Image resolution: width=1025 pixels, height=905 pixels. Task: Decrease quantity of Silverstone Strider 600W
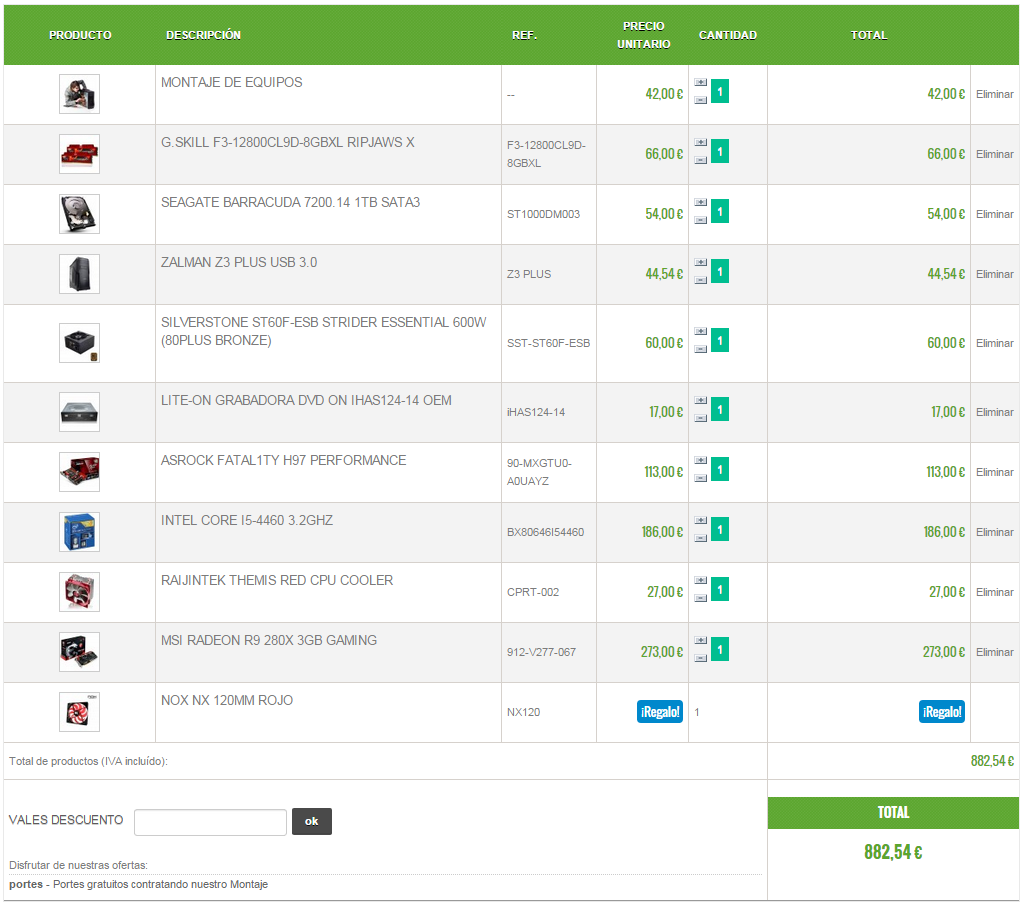click(701, 349)
